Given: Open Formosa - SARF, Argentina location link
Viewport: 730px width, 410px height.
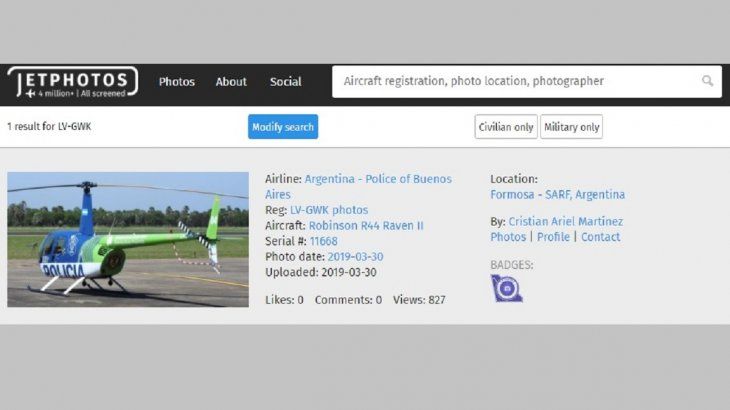Looking at the screenshot, I should point(557,195).
